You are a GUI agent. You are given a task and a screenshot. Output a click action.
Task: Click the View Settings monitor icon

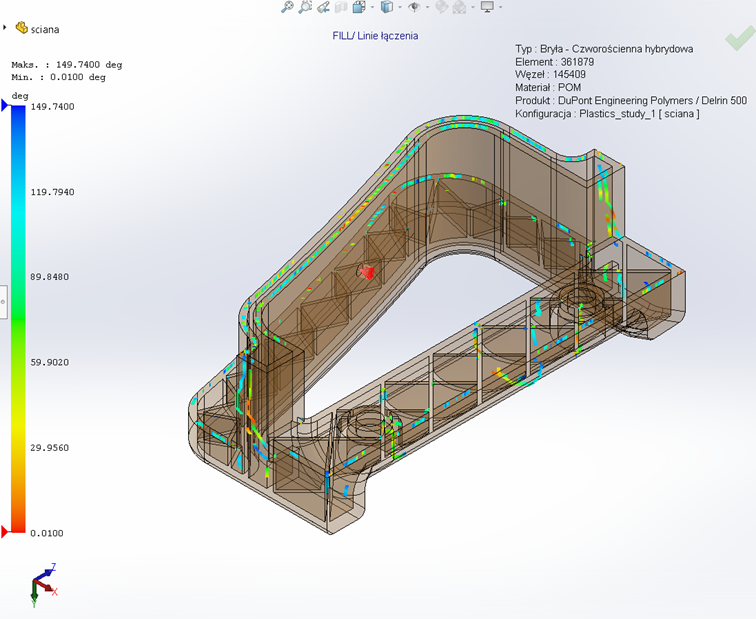tap(487, 7)
